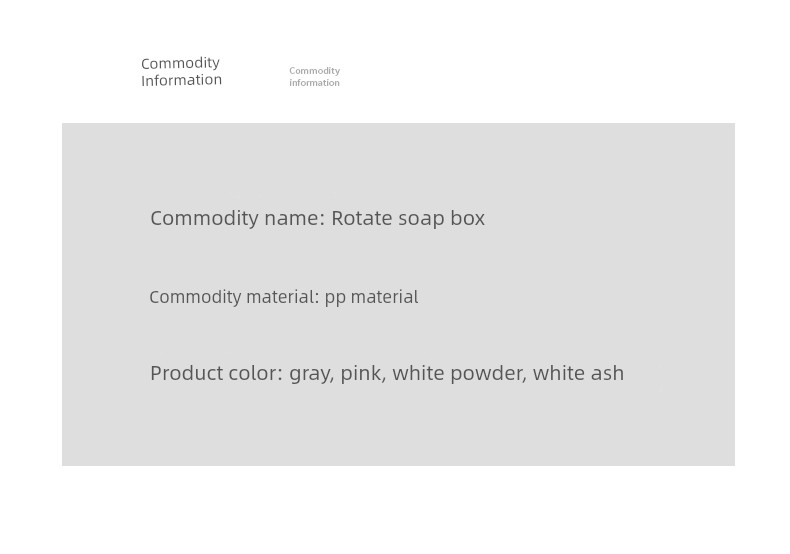Click the first "white" in color list
The image size is (790, 554).
(418, 373)
